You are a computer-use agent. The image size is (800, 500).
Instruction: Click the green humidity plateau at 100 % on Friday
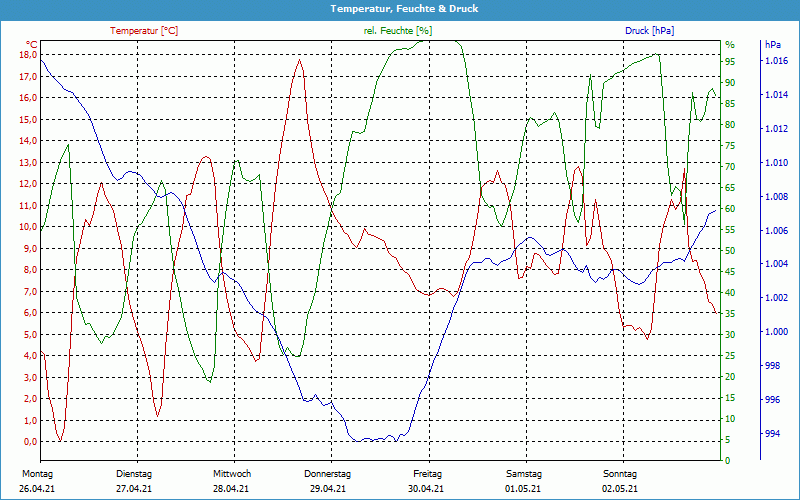coord(441,42)
